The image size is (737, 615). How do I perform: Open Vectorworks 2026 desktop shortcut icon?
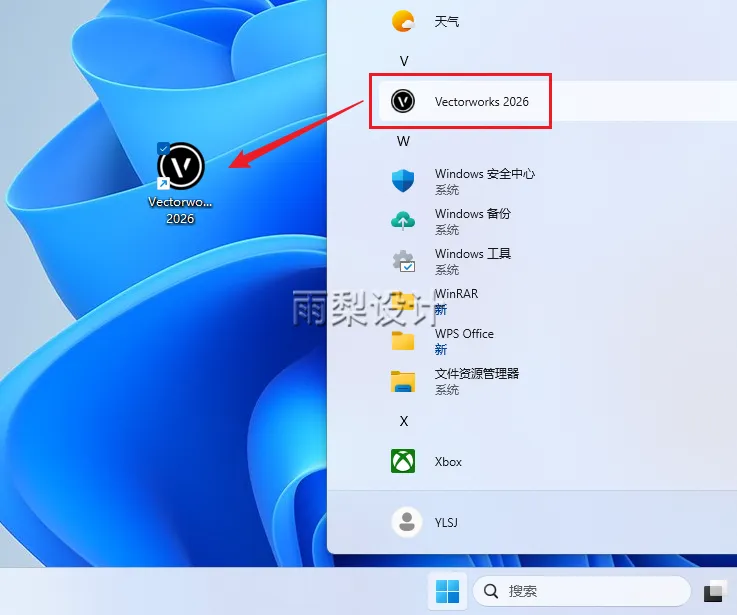(x=180, y=166)
